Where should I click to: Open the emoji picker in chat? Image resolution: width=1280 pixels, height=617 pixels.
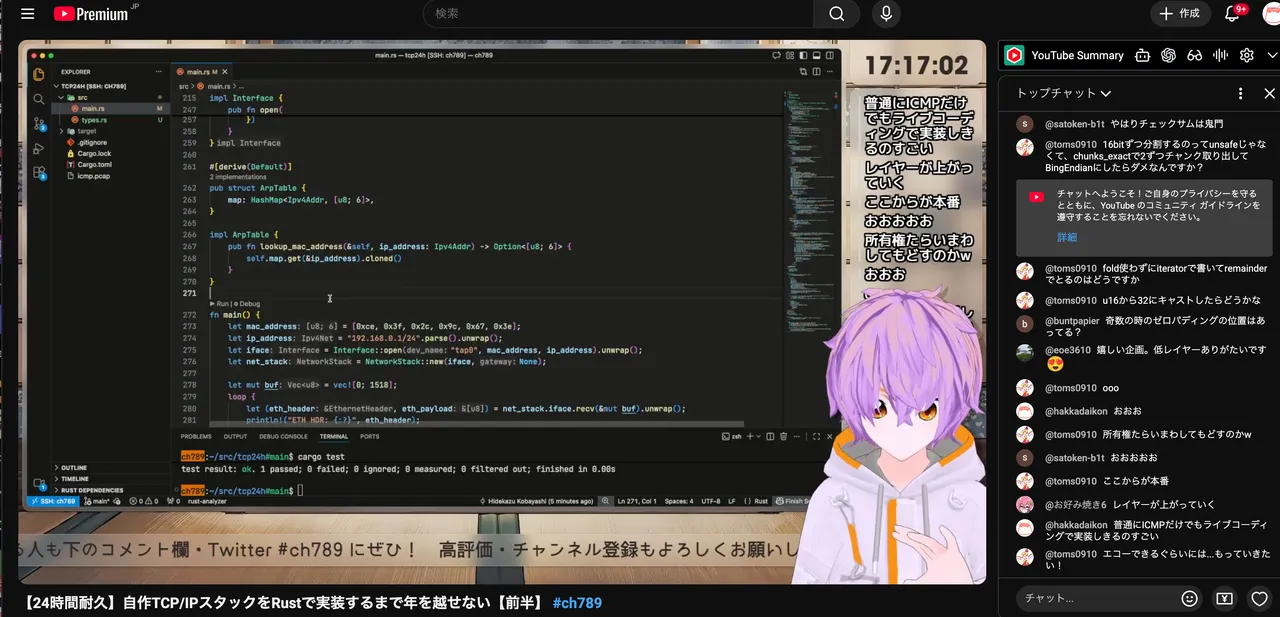[1189, 598]
